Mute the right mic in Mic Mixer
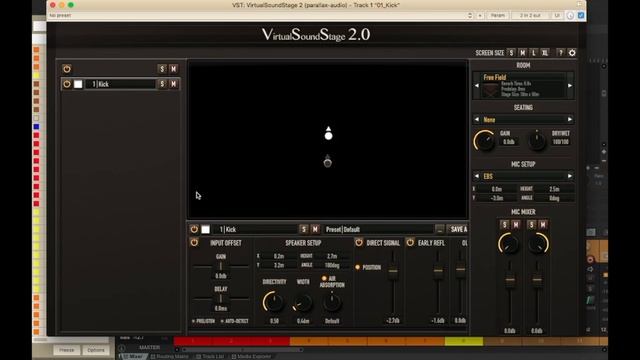The width and height of the screenshot is (640, 360). click(543, 224)
